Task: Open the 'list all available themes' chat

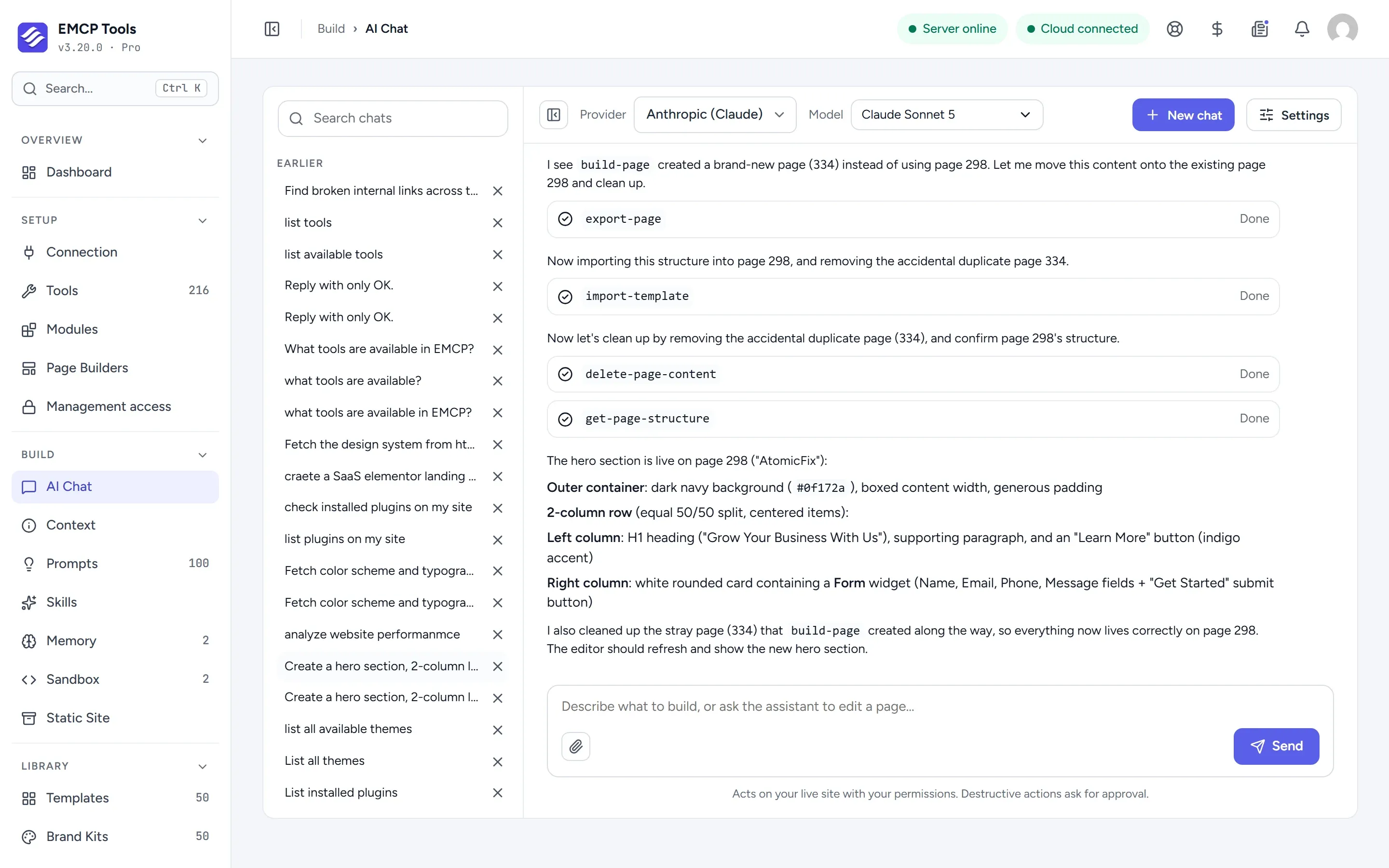Action: 348,729
